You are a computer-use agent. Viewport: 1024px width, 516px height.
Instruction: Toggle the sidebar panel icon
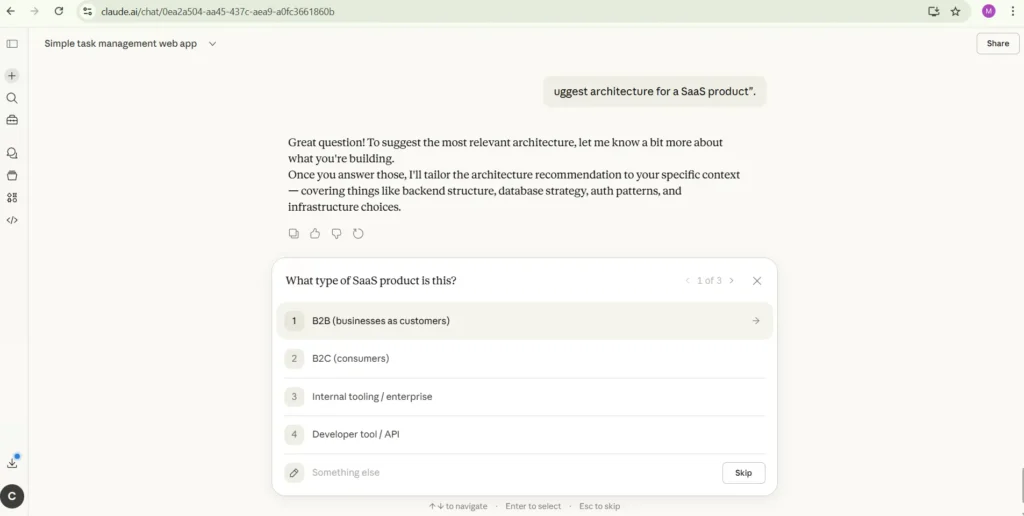click(x=12, y=44)
